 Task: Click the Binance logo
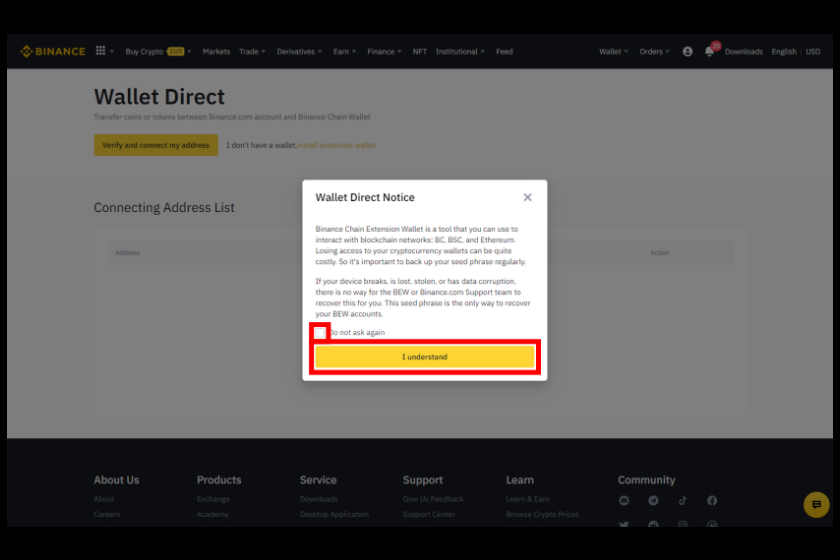pos(52,51)
